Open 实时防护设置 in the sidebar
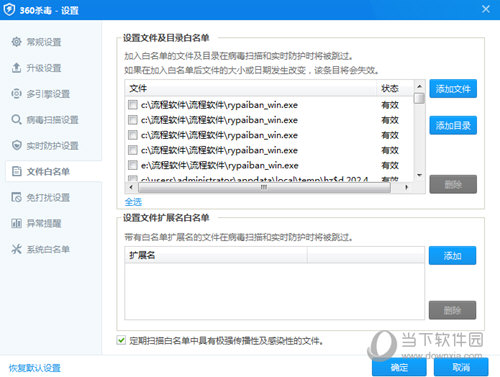This screenshot has height=377, width=500. [x=53, y=146]
